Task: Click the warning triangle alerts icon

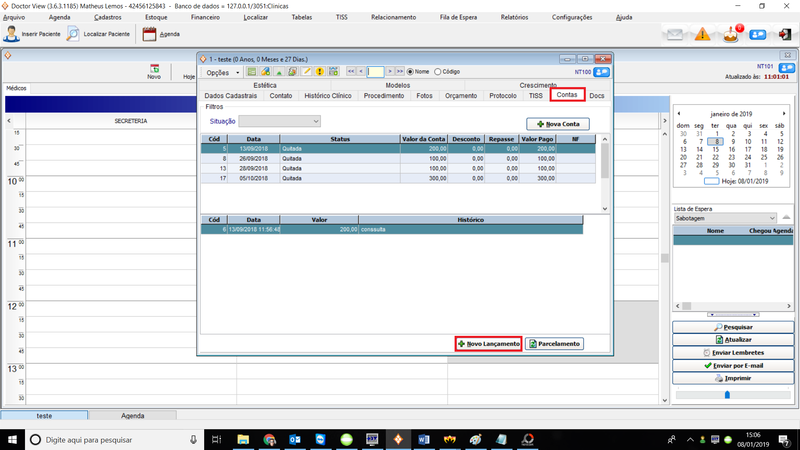Action: tap(703, 35)
